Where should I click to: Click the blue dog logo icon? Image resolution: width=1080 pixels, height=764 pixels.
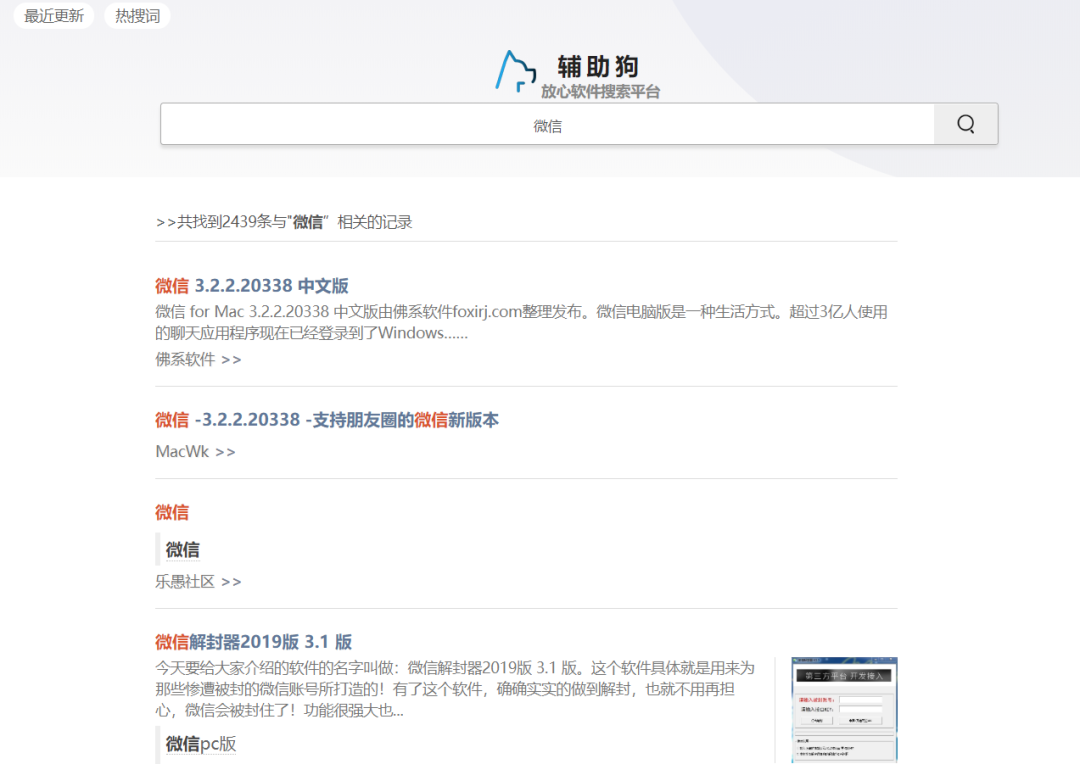516,71
